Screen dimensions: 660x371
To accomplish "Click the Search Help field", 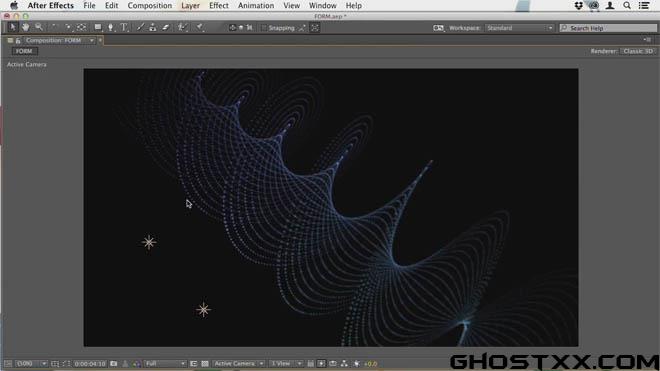I will point(608,28).
